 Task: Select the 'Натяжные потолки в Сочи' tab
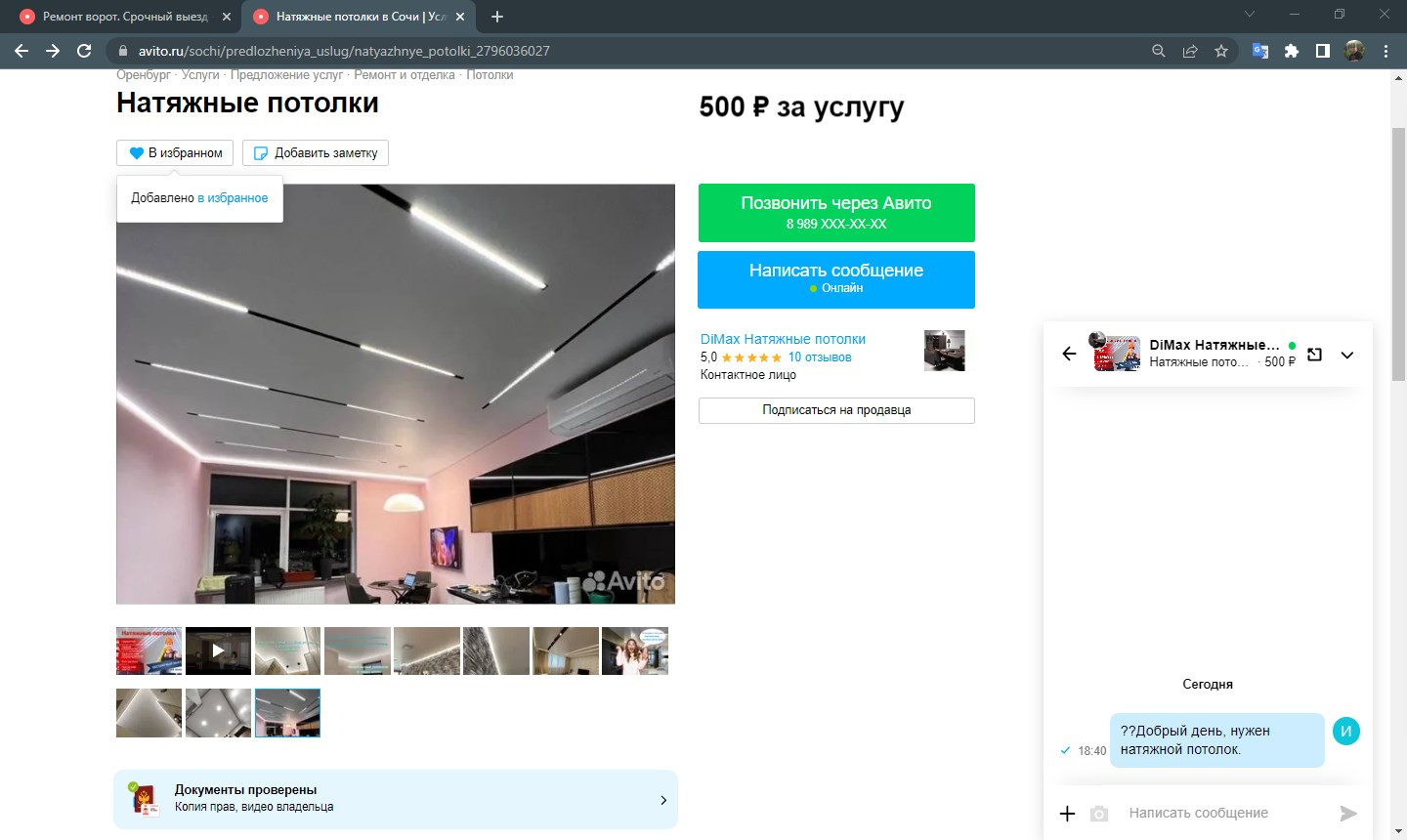360,17
